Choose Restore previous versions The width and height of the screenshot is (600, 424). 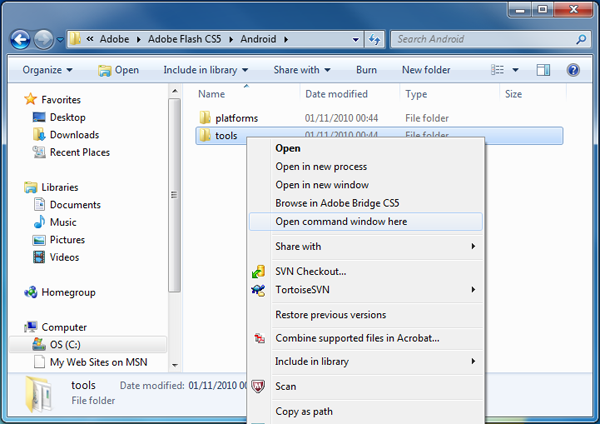(x=366, y=315)
